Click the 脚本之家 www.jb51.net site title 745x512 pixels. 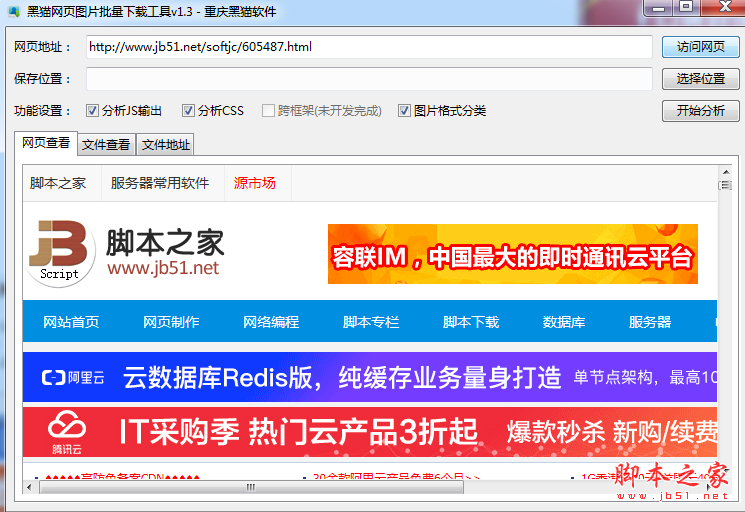[x=164, y=252]
